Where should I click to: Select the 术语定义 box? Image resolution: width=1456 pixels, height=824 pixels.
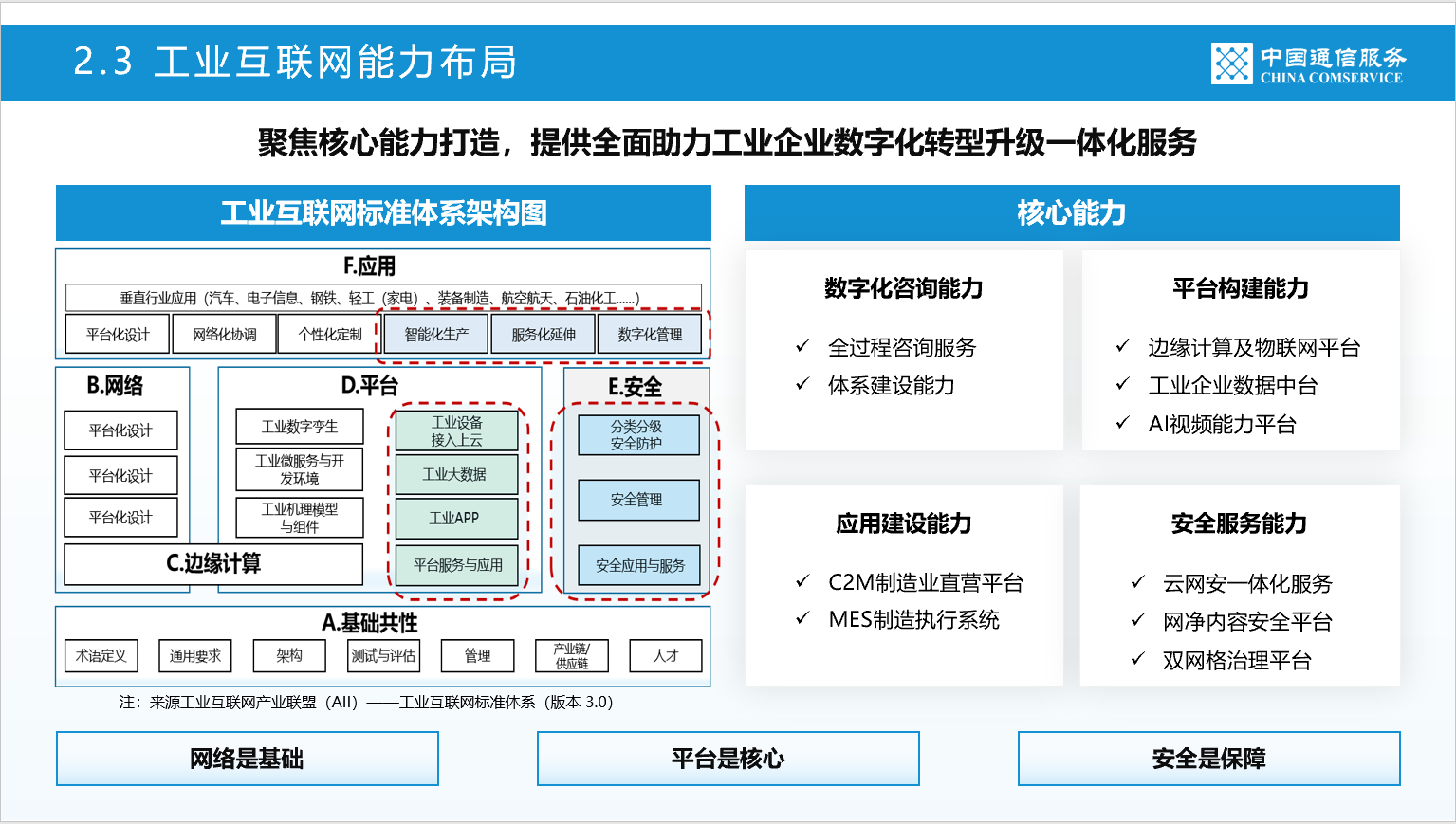click(x=101, y=655)
